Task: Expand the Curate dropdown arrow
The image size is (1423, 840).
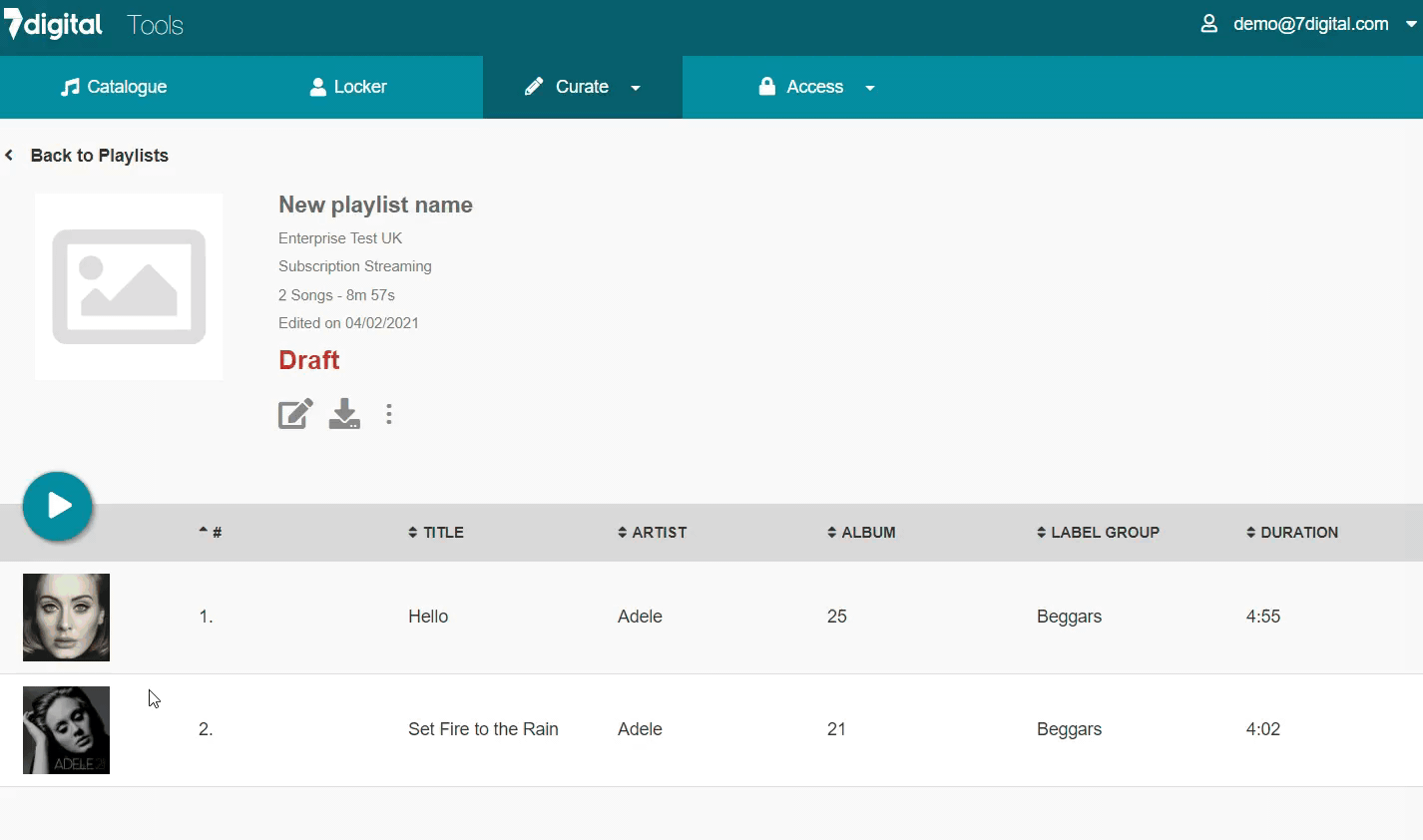Action: tap(636, 88)
